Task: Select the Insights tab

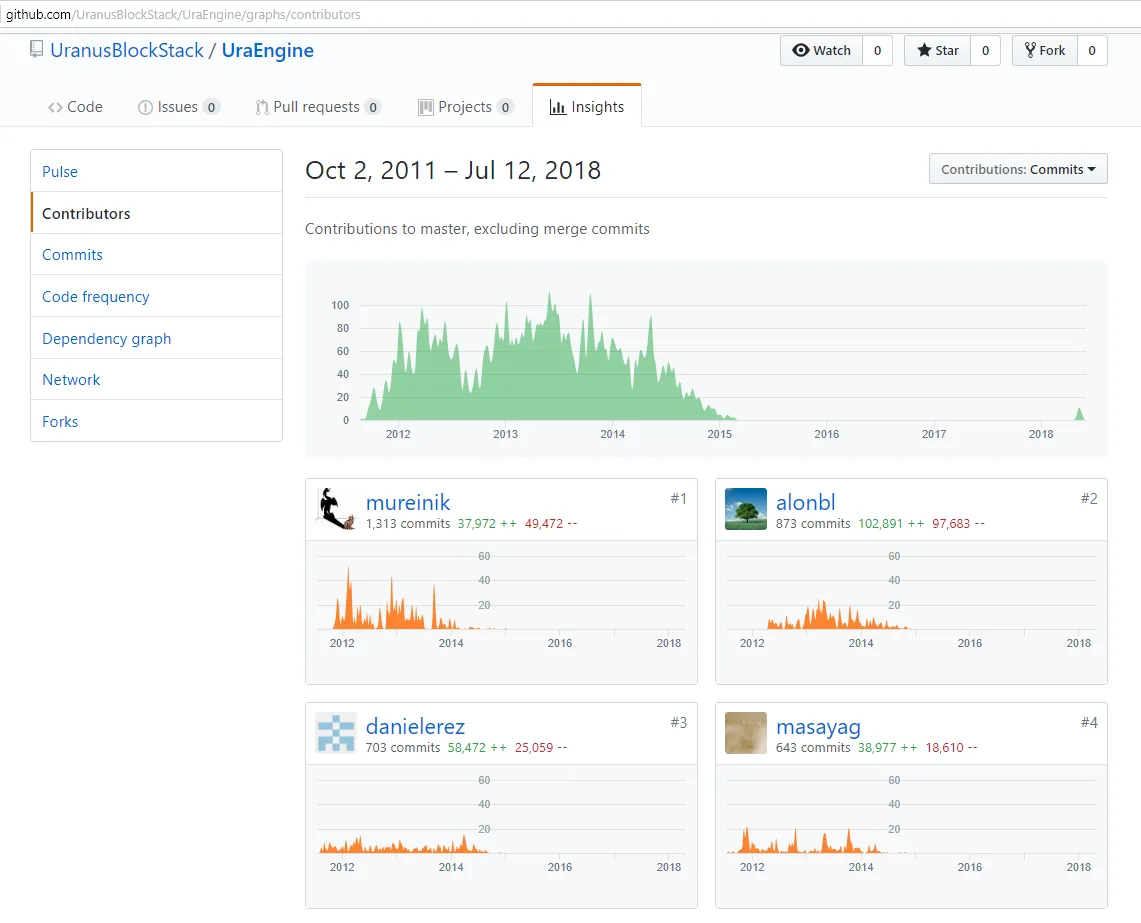Action: (x=587, y=106)
